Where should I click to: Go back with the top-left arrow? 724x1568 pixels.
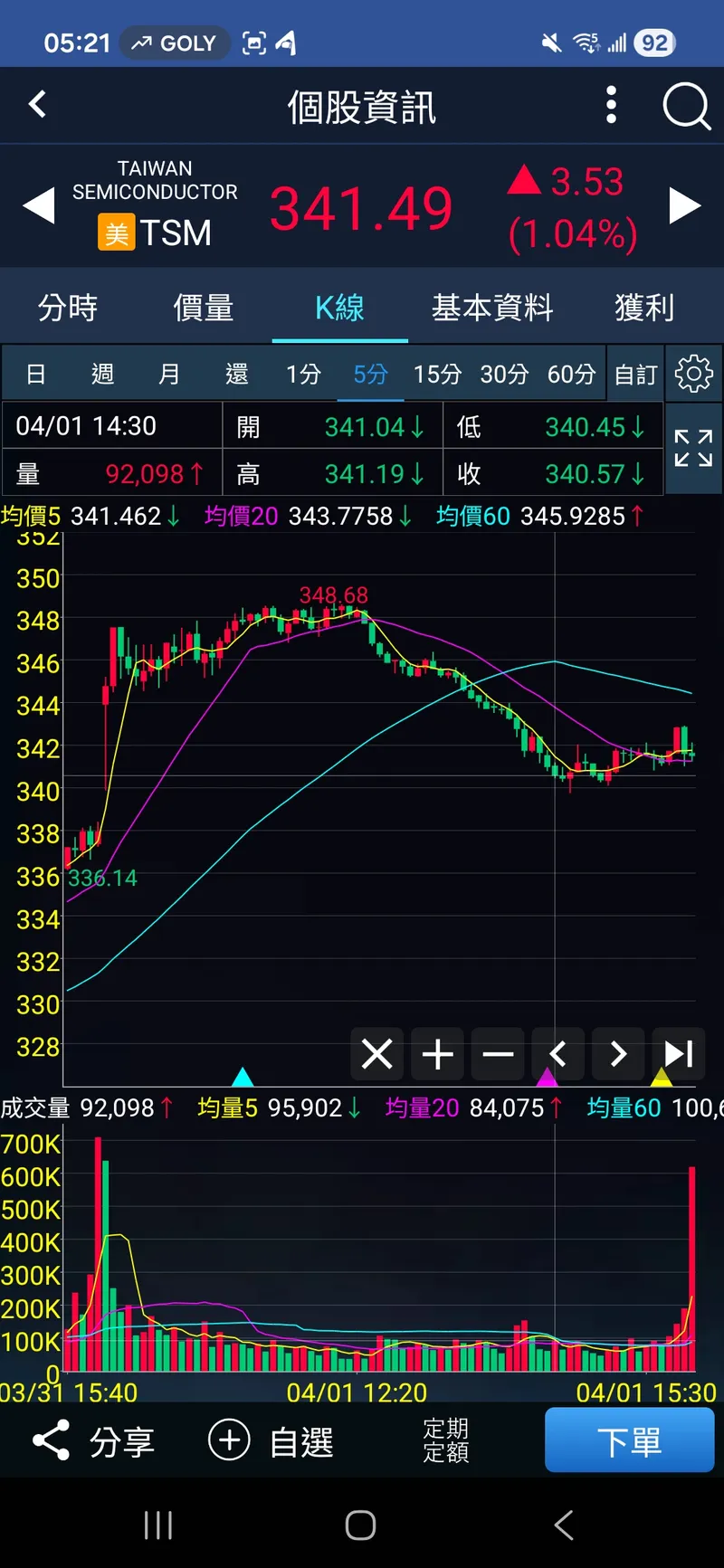(x=37, y=105)
